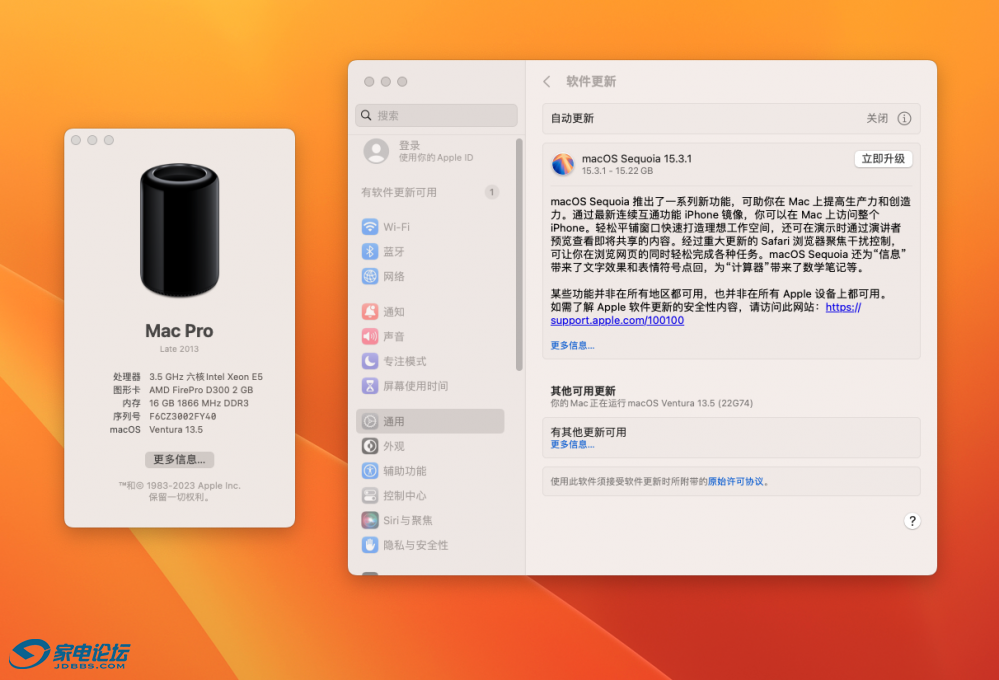
Task: Click 立即升级 to upgrade now
Action: coord(883,159)
